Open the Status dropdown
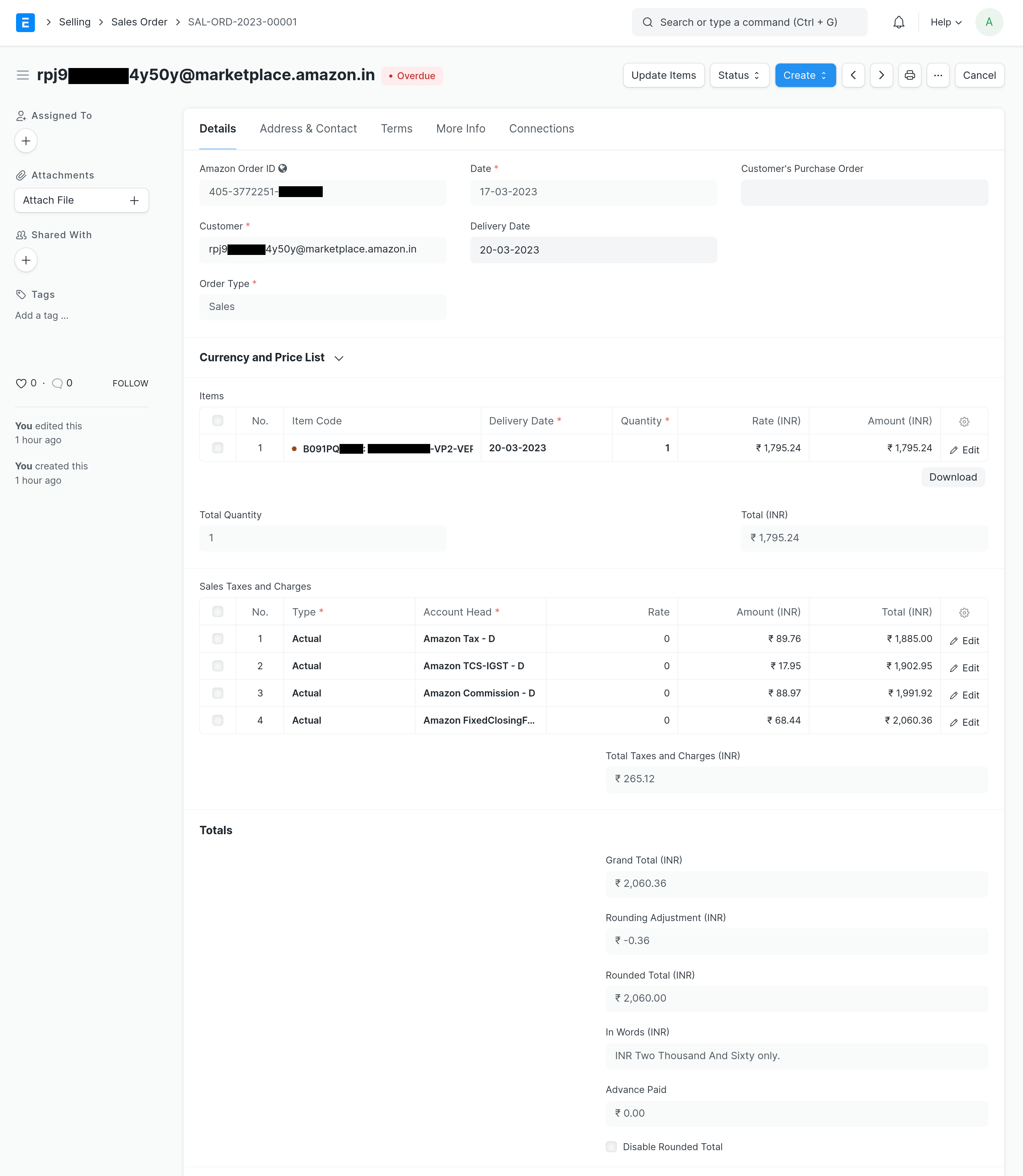 739,75
